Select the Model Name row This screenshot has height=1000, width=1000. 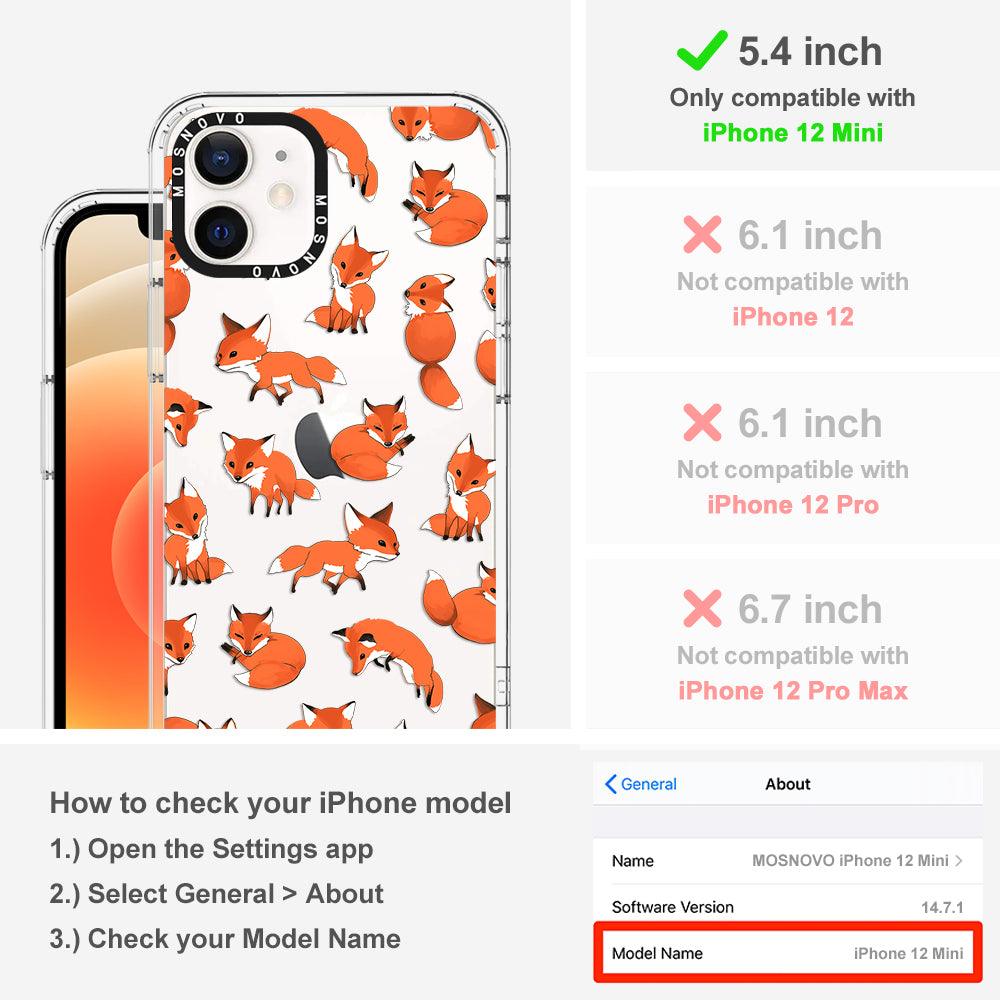[788, 953]
